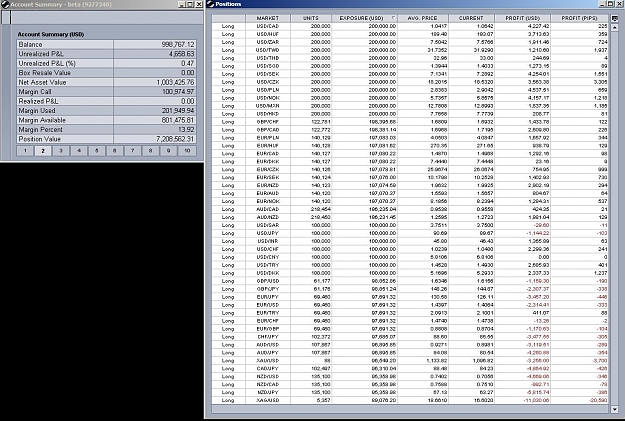Screen dimensions: 625x421
Task: Select Account Summary page 2 button
Action: (x=43, y=151)
